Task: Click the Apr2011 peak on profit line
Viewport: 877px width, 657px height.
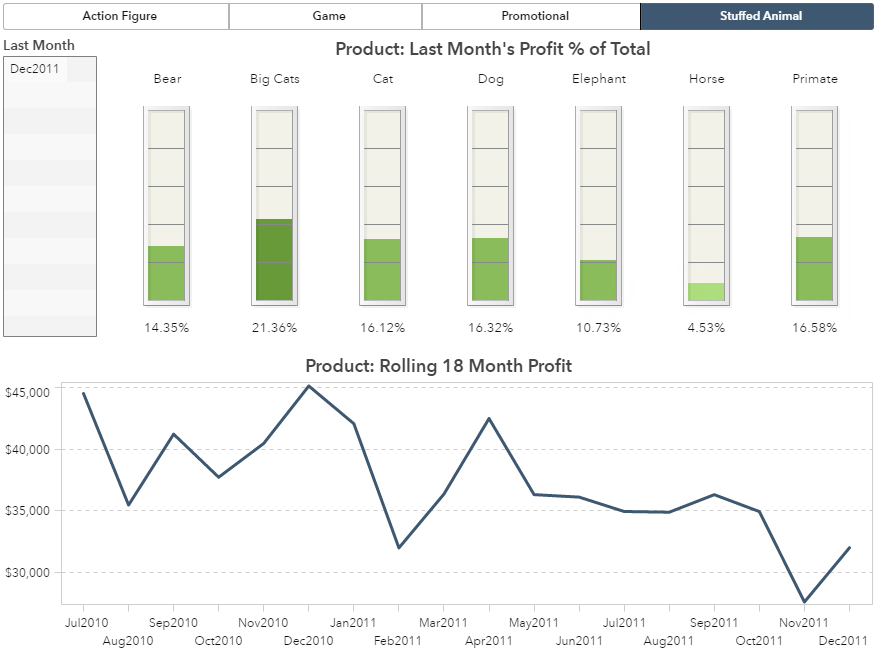Action: 489,418
